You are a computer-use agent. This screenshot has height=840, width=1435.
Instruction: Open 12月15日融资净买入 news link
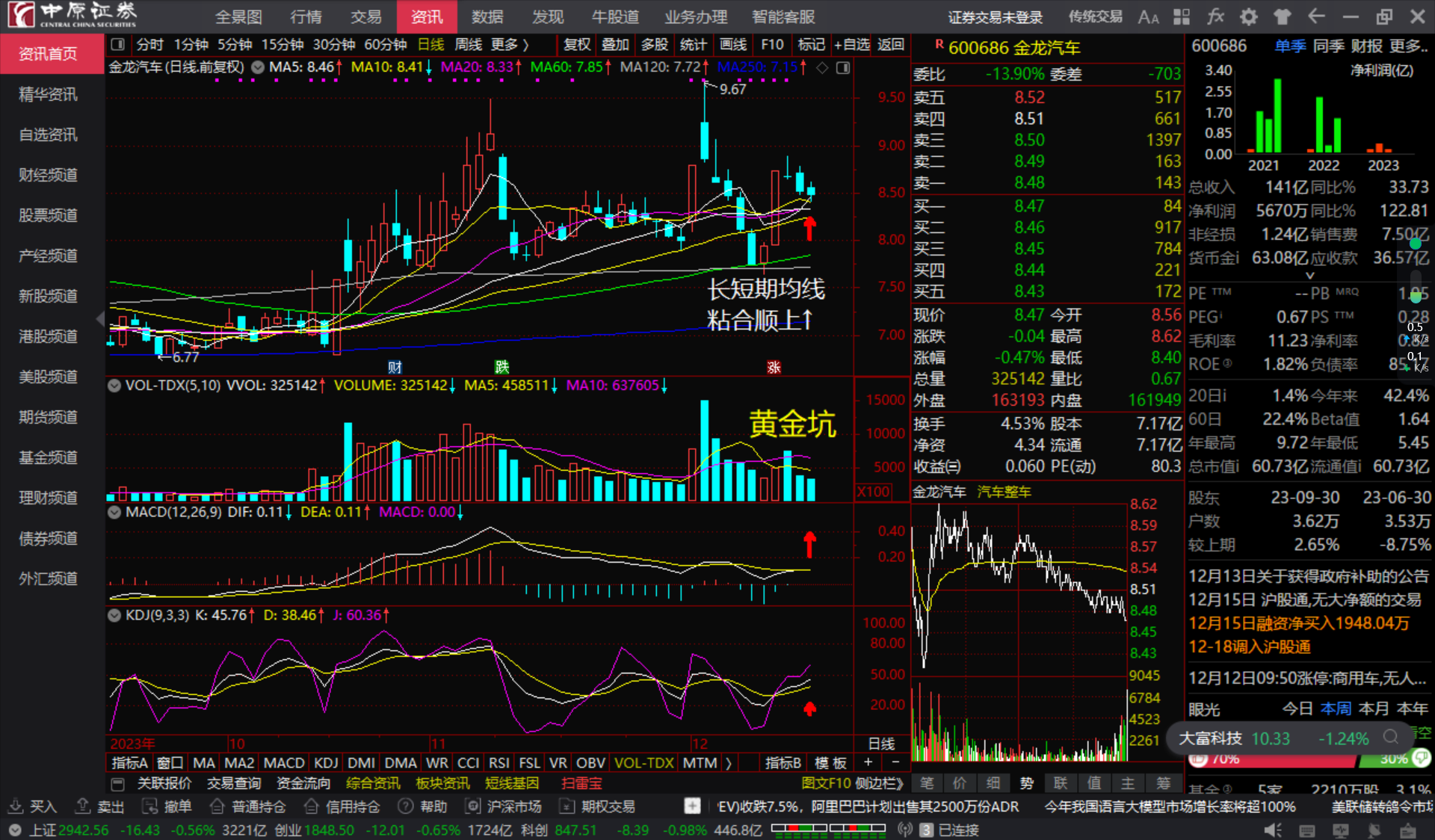point(1299,623)
